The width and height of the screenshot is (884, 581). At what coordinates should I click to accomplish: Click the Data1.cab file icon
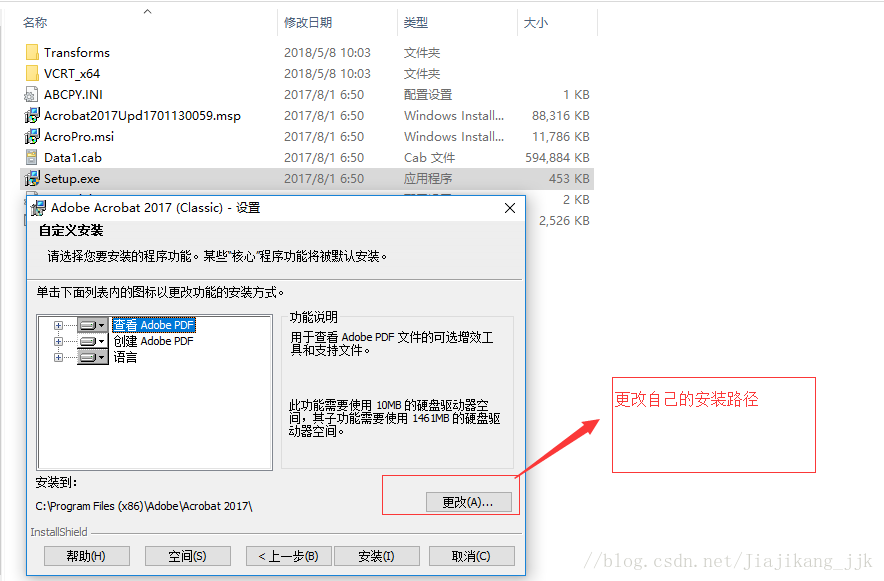pos(32,157)
